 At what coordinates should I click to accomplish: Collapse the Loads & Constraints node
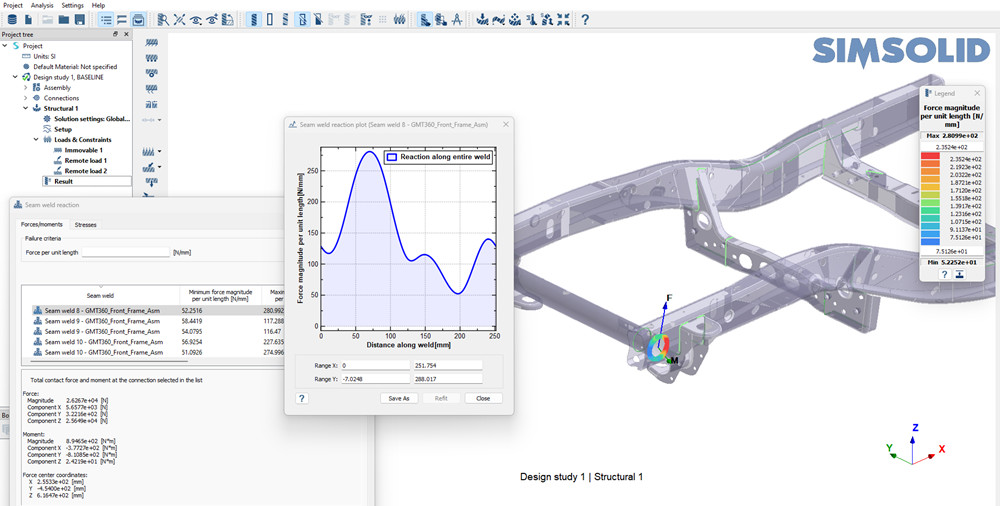point(36,140)
